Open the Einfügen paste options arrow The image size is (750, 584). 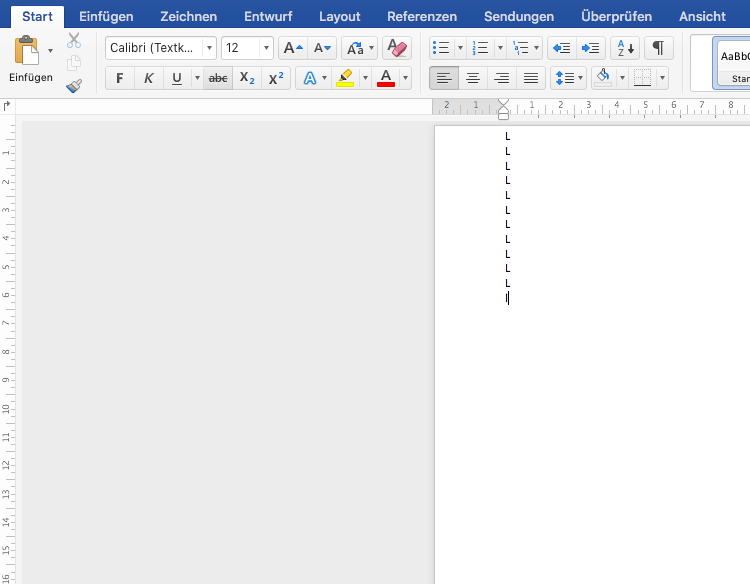coord(50,50)
